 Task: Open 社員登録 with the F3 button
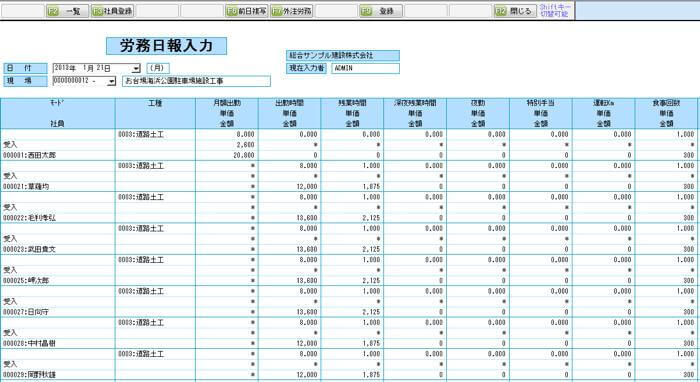tap(112, 11)
